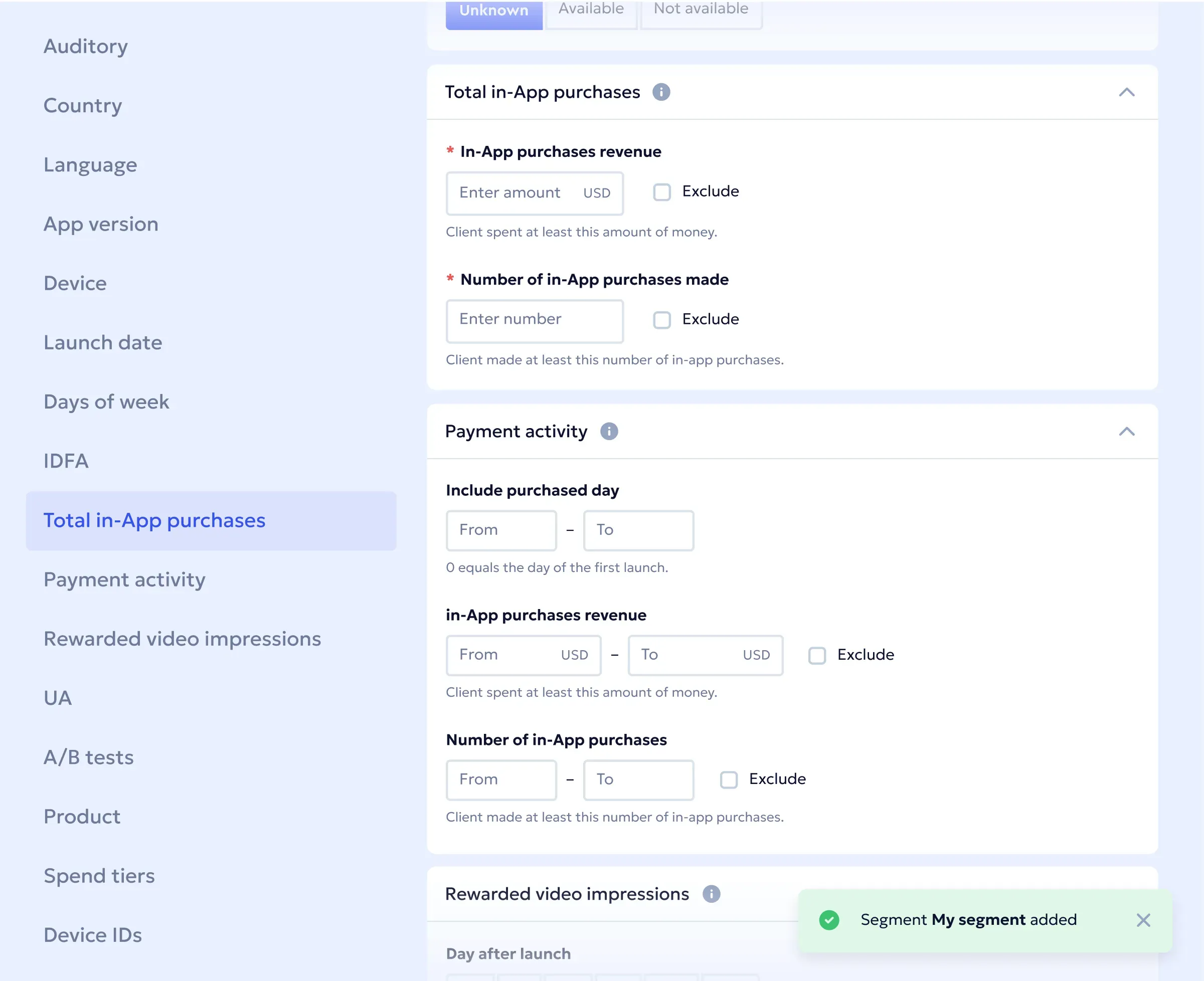This screenshot has width=1204, height=981.
Task: Check Exclude next to Payment activity revenue range
Action: coord(817,656)
